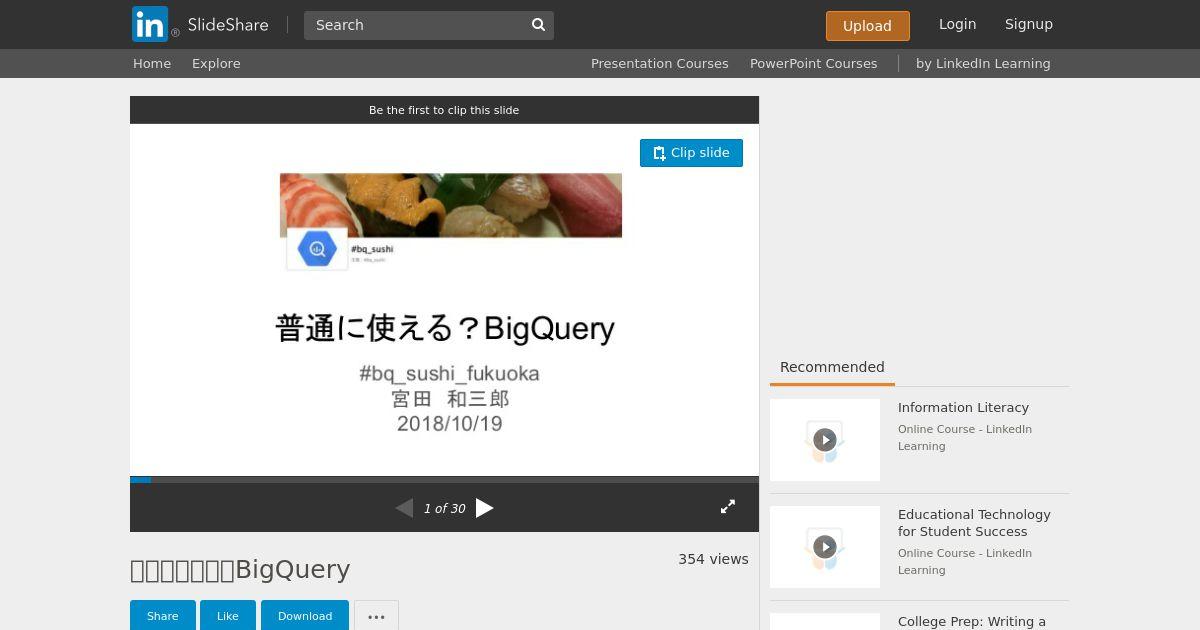This screenshot has height=630, width=1200.
Task: Play the Educational Technology course thumbnail
Action: tap(825, 547)
